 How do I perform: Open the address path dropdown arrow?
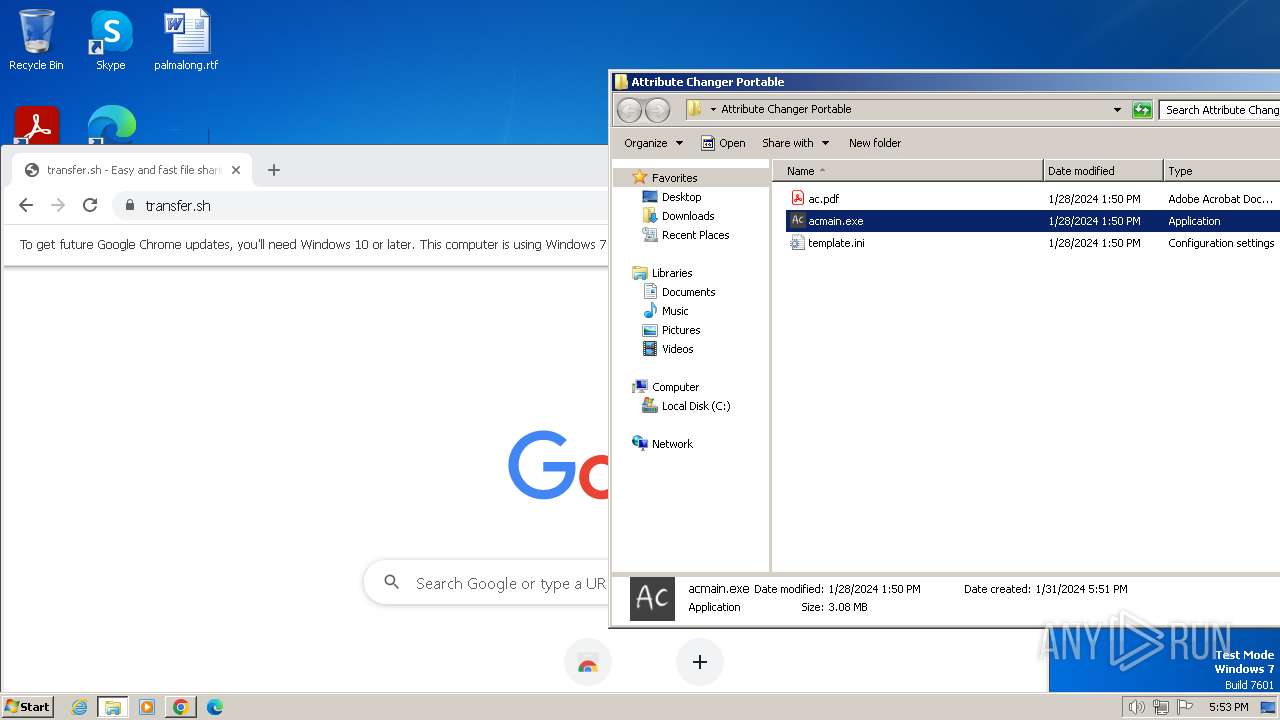point(1117,110)
